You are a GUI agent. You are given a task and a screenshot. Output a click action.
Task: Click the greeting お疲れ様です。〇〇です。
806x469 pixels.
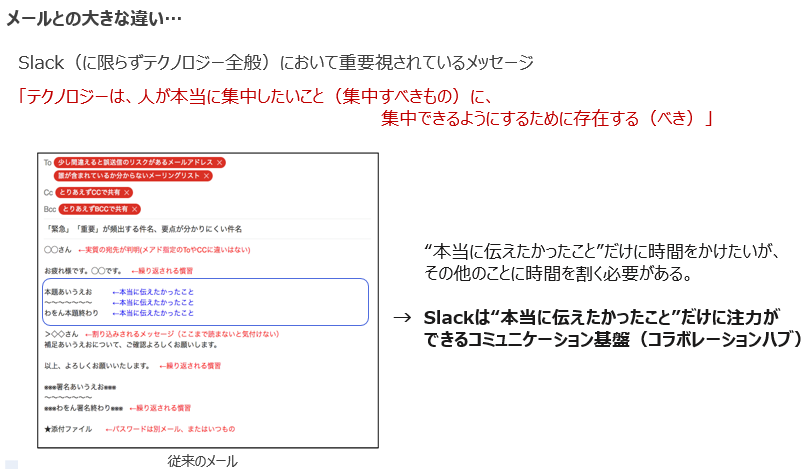(83, 271)
